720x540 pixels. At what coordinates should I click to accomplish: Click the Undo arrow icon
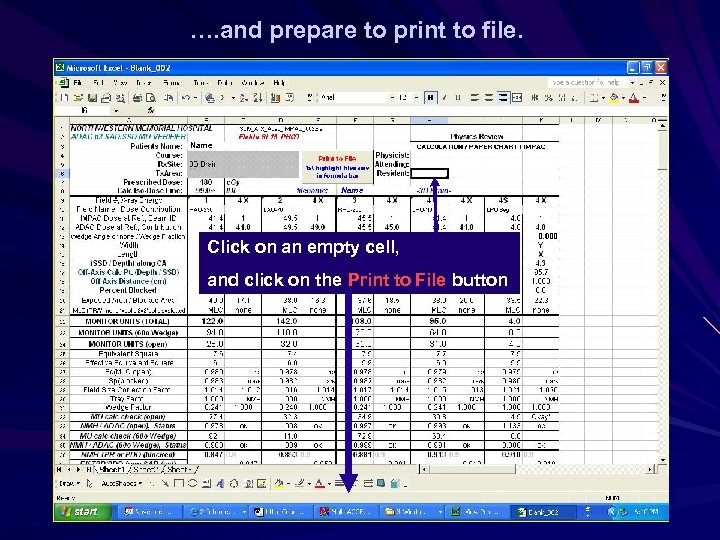tap(186, 97)
